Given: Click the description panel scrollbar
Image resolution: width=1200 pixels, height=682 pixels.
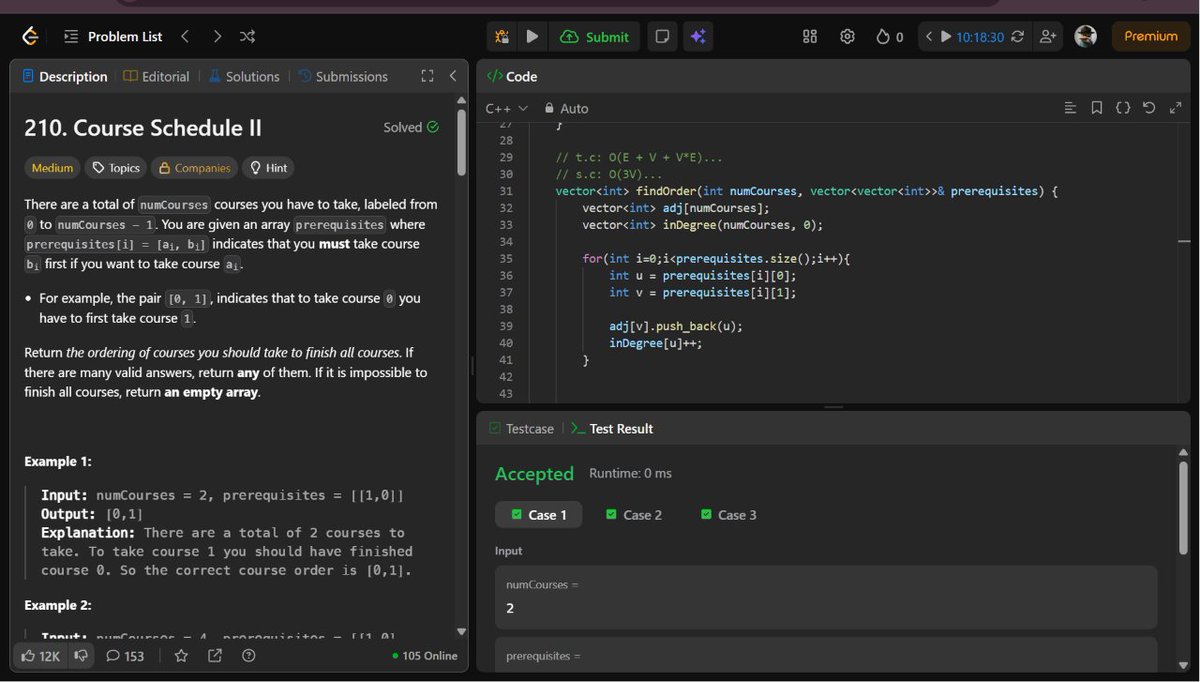Looking at the screenshot, I should pos(461,140).
